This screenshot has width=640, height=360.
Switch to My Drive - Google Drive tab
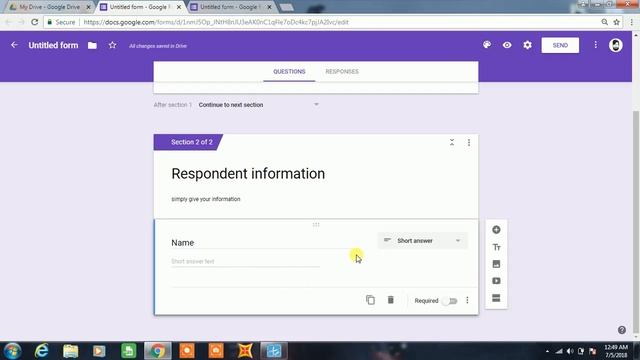50,7
